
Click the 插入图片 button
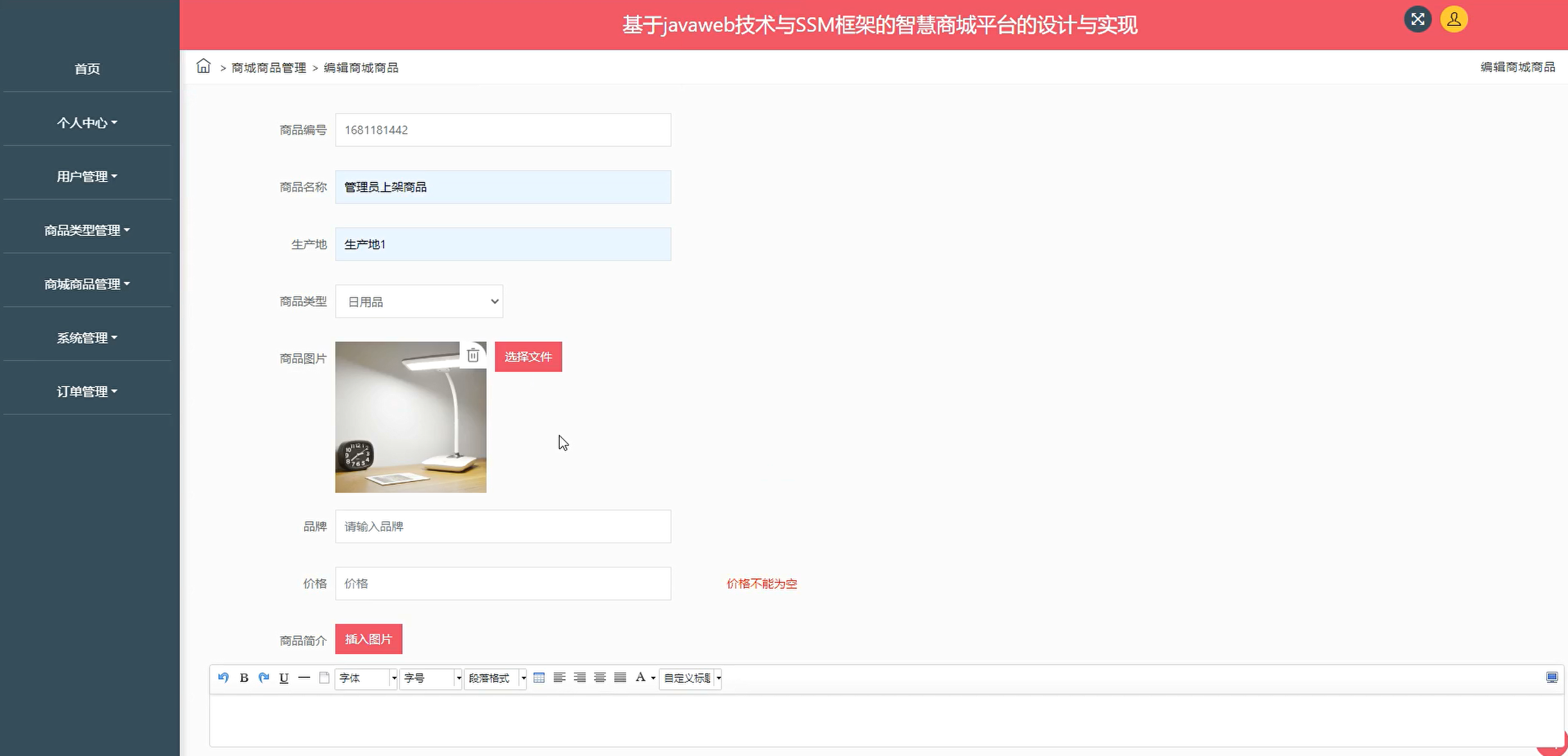(368, 639)
